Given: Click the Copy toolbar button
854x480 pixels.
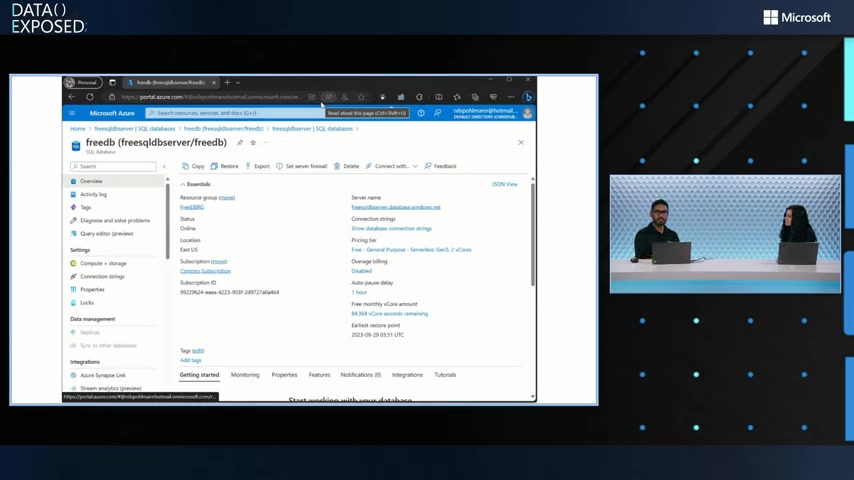Looking at the screenshot, I should (193, 166).
